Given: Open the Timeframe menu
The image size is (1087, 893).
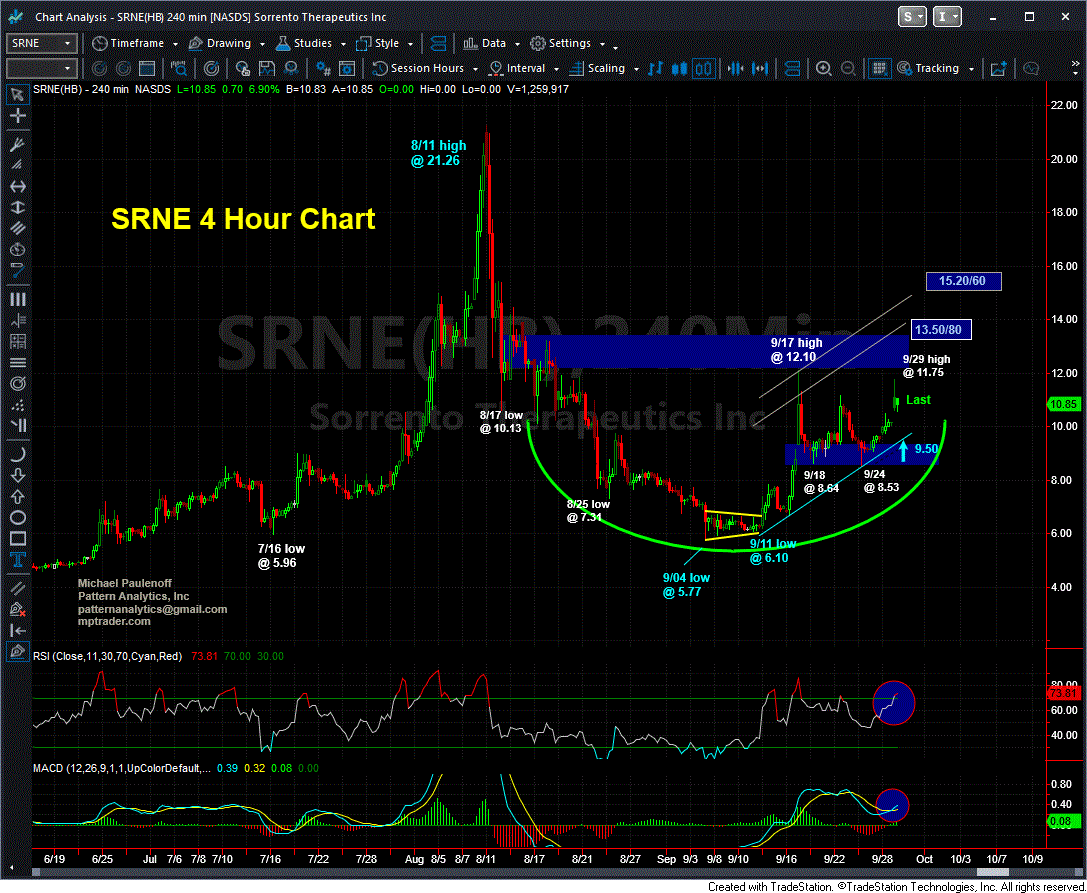Looking at the screenshot, I should 135,43.
